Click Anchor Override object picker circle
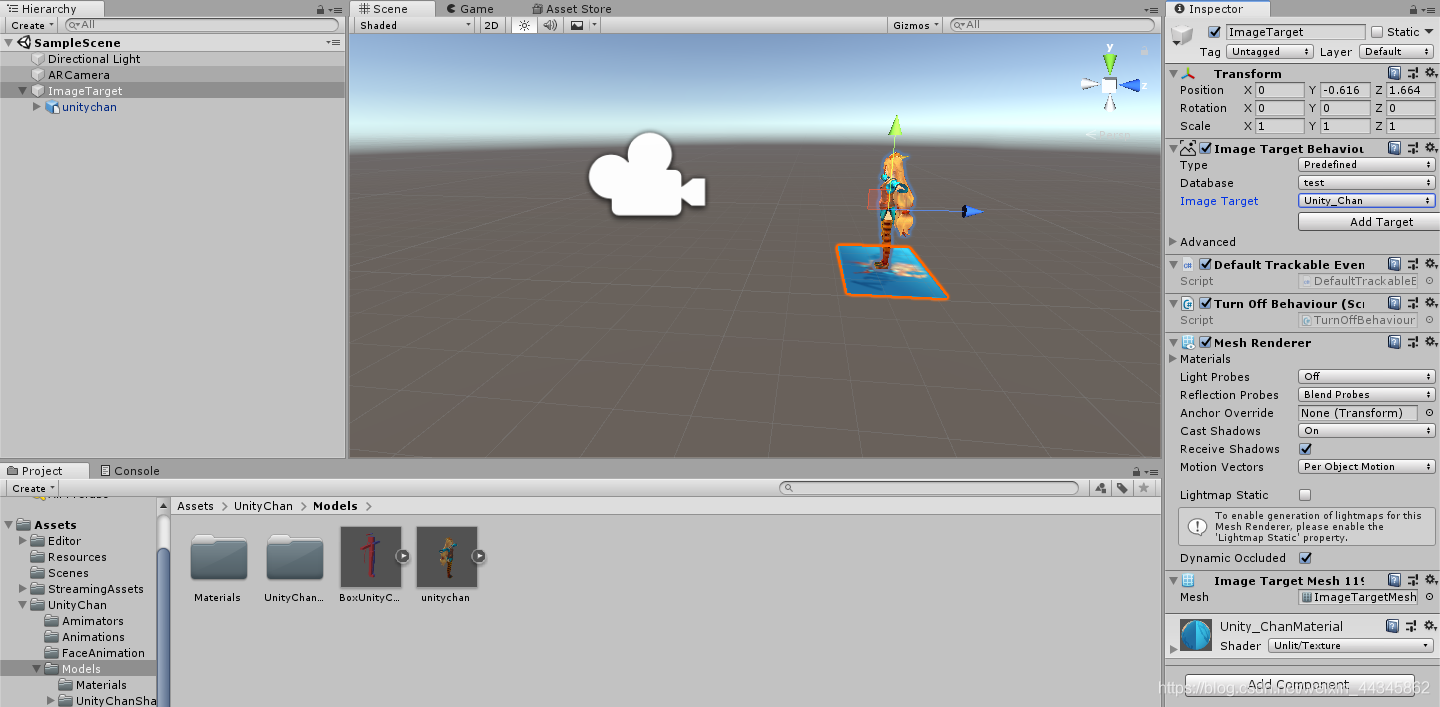 point(1429,413)
